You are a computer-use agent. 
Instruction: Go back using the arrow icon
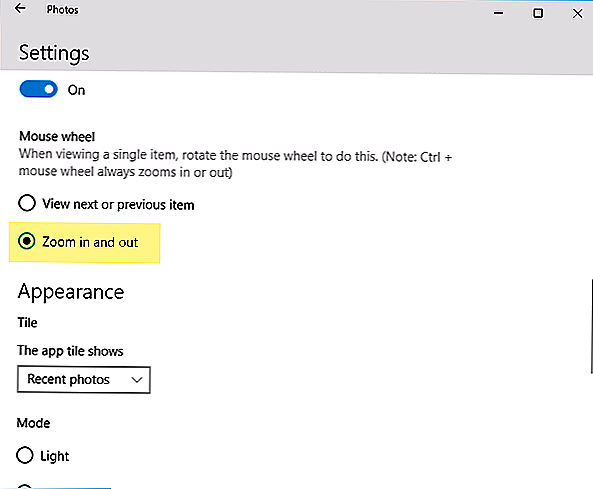20,8
